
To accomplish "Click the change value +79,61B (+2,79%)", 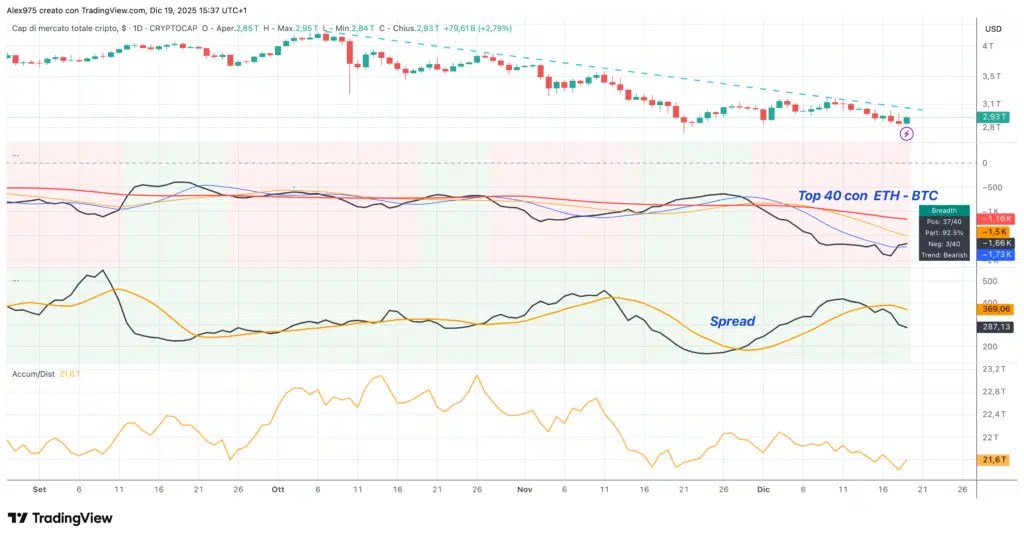I will [477, 29].
